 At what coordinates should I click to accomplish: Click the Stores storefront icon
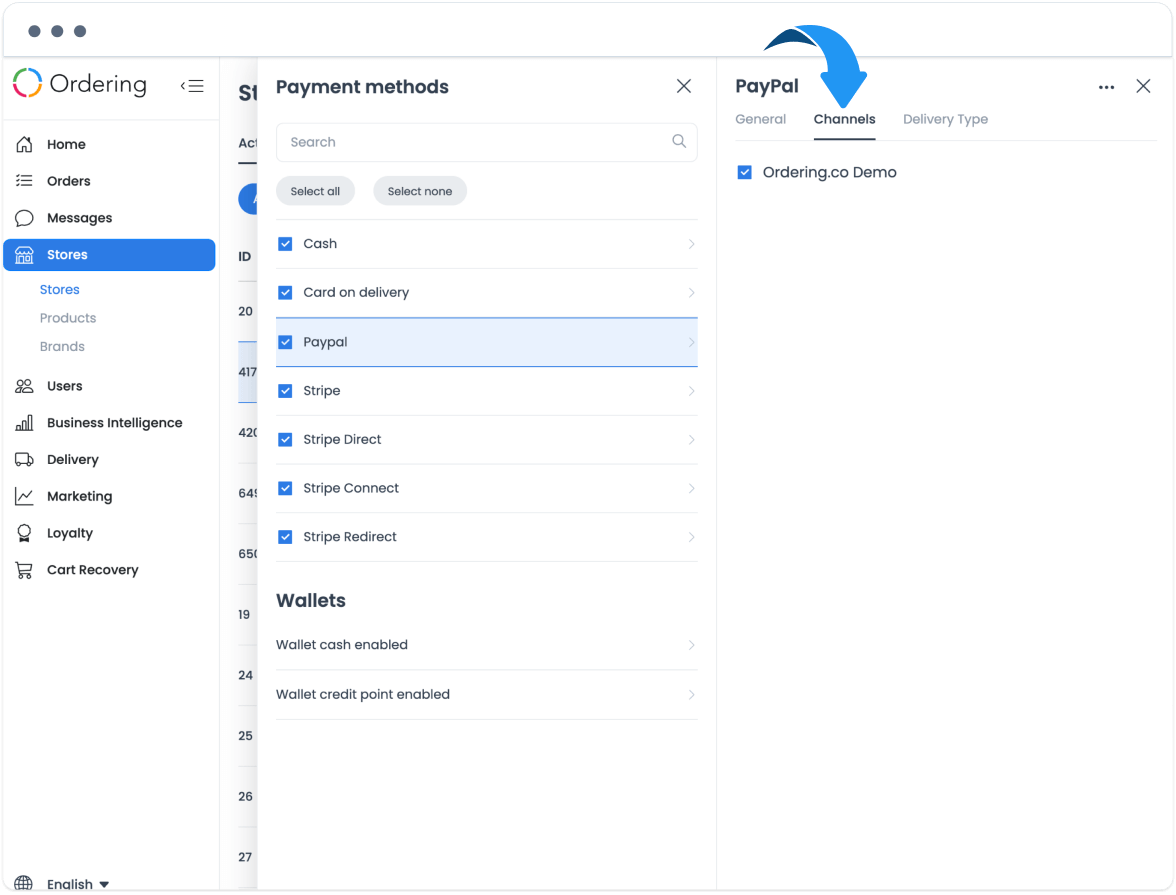click(x=24, y=255)
